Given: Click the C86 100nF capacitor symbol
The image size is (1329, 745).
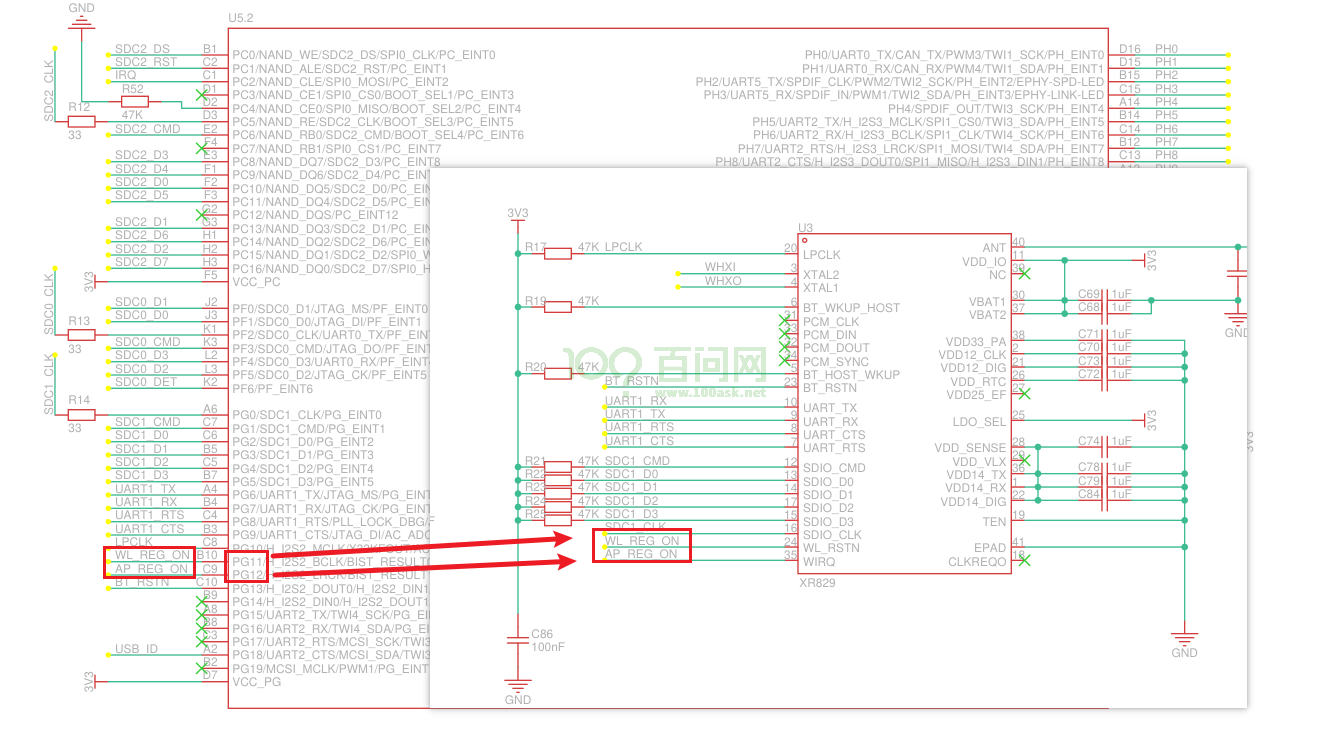Looking at the screenshot, I should point(517,640).
